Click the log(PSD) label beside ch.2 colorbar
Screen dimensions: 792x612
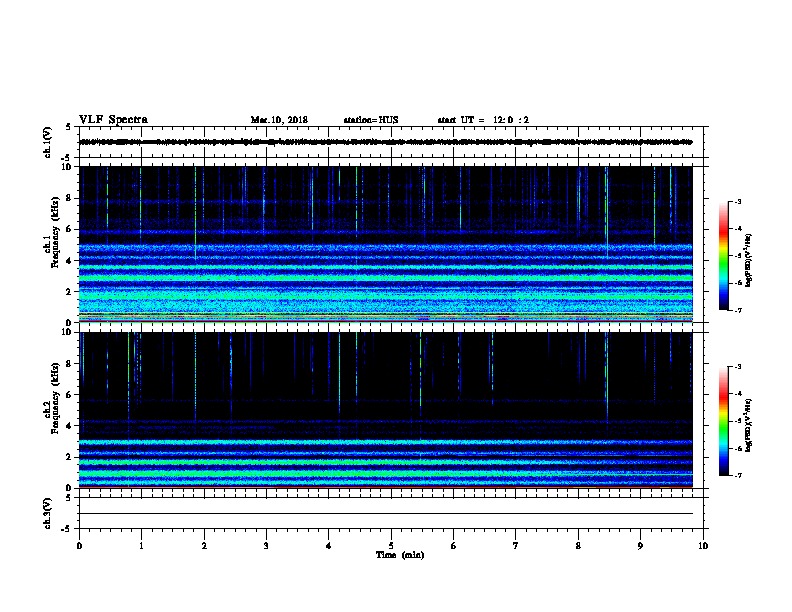(x=749, y=425)
